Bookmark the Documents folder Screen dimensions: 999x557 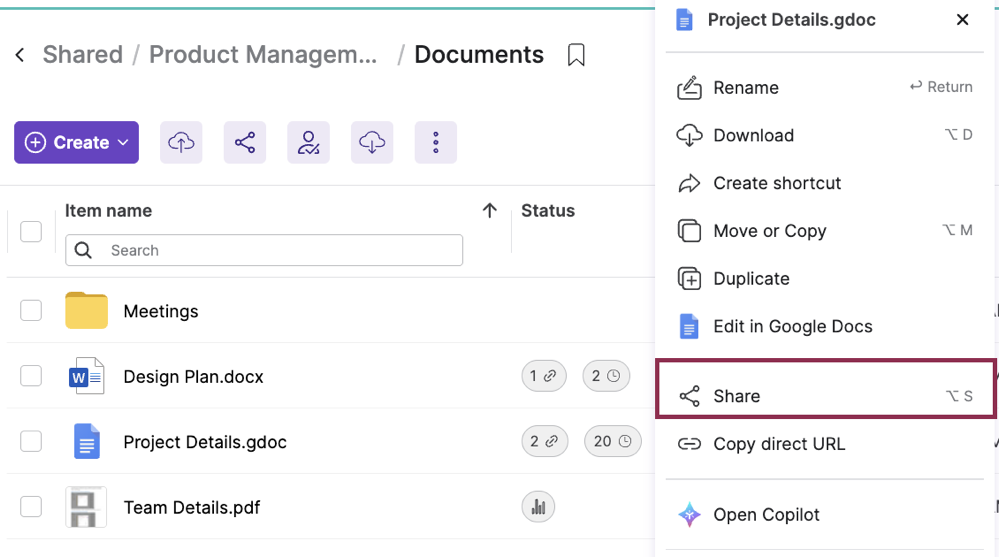pyautogui.click(x=576, y=55)
